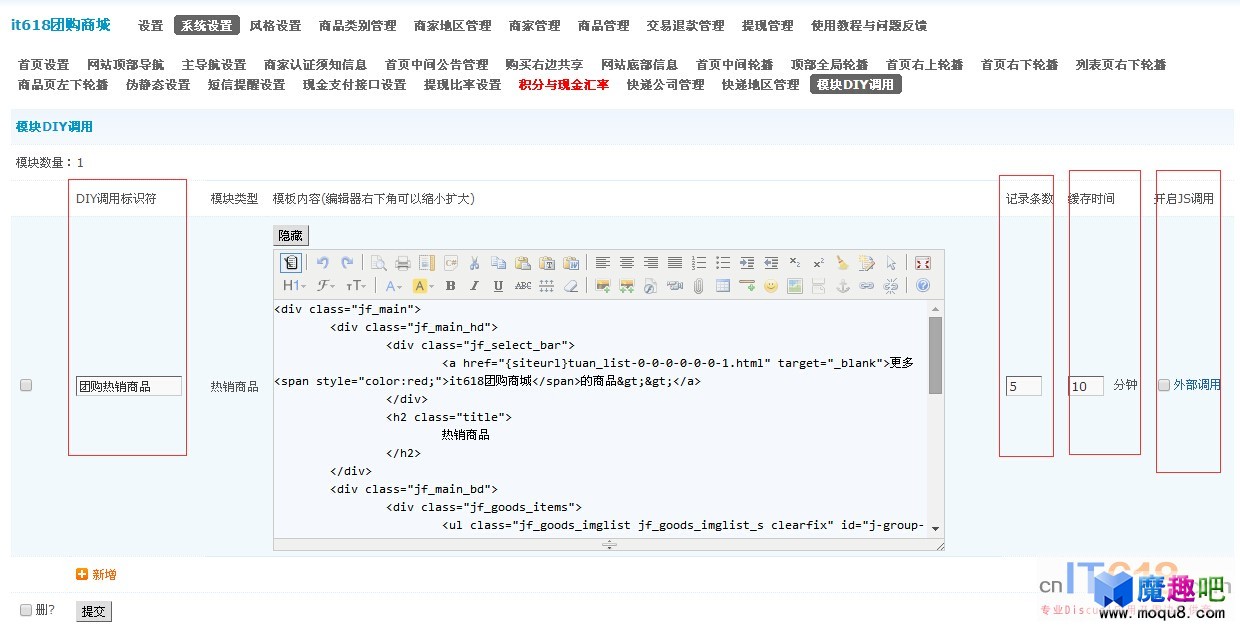The height and width of the screenshot is (626, 1240).
Task: Open 交易退款管理 in top menu
Action: [x=685, y=26]
